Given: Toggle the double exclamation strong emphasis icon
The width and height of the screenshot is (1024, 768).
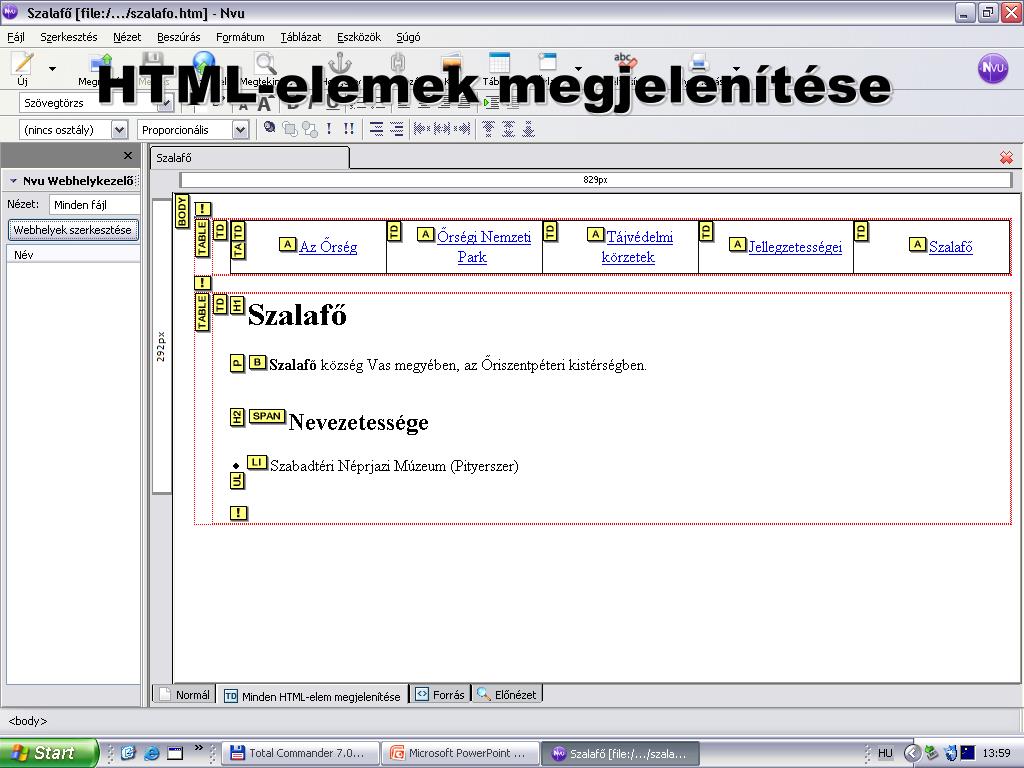Looking at the screenshot, I should tap(349, 129).
